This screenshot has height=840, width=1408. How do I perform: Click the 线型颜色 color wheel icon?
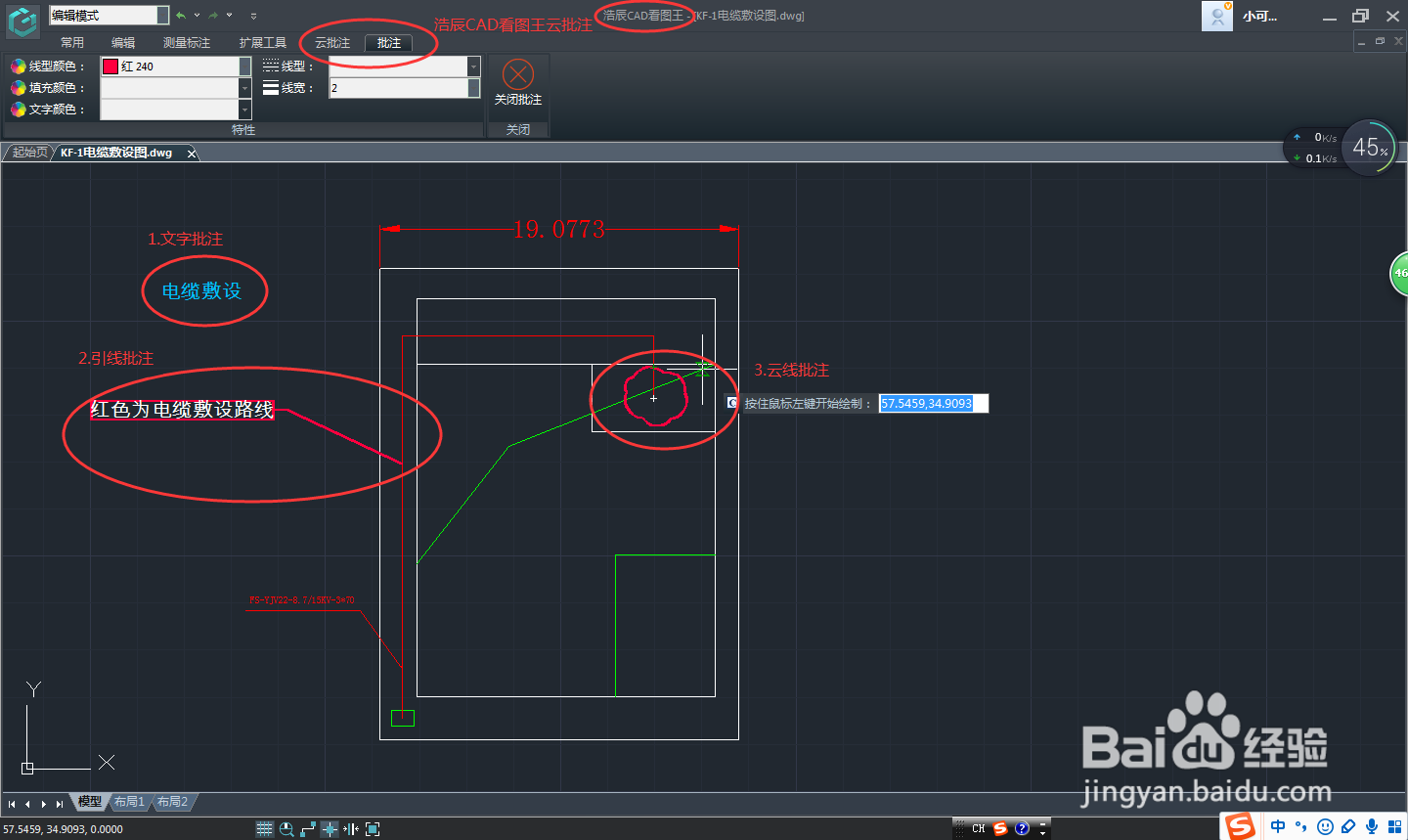(x=18, y=66)
